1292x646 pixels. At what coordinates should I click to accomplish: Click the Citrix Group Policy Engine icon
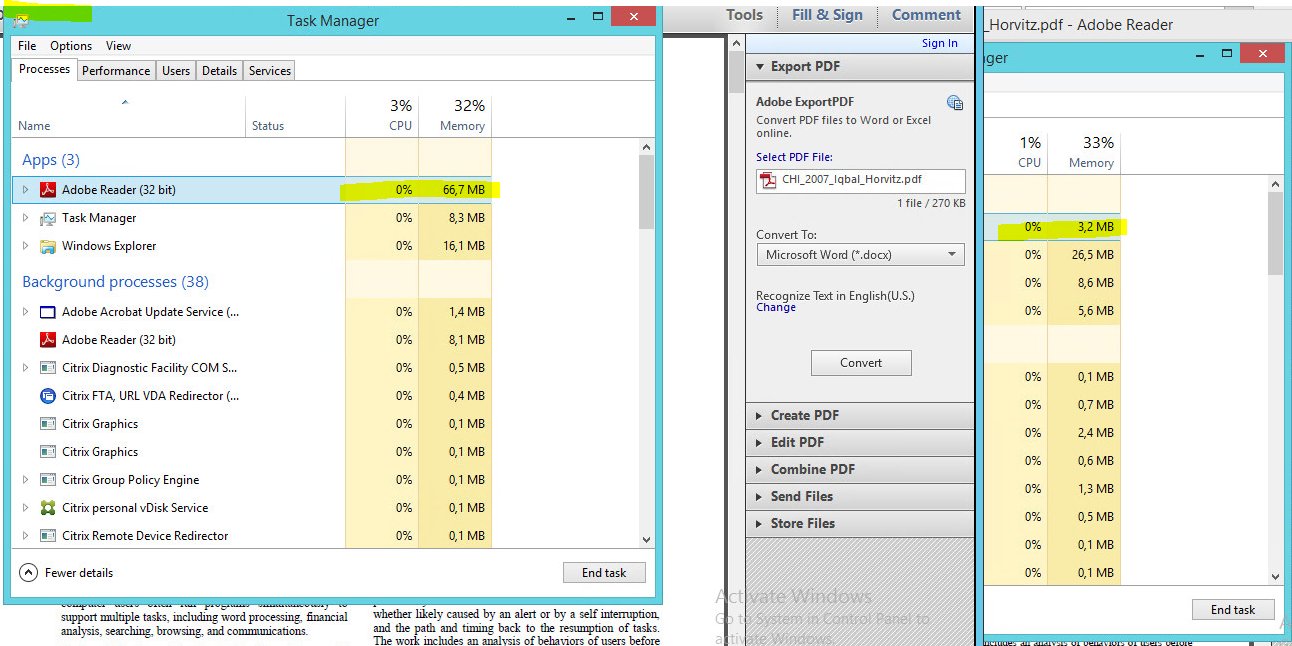(47, 480)
